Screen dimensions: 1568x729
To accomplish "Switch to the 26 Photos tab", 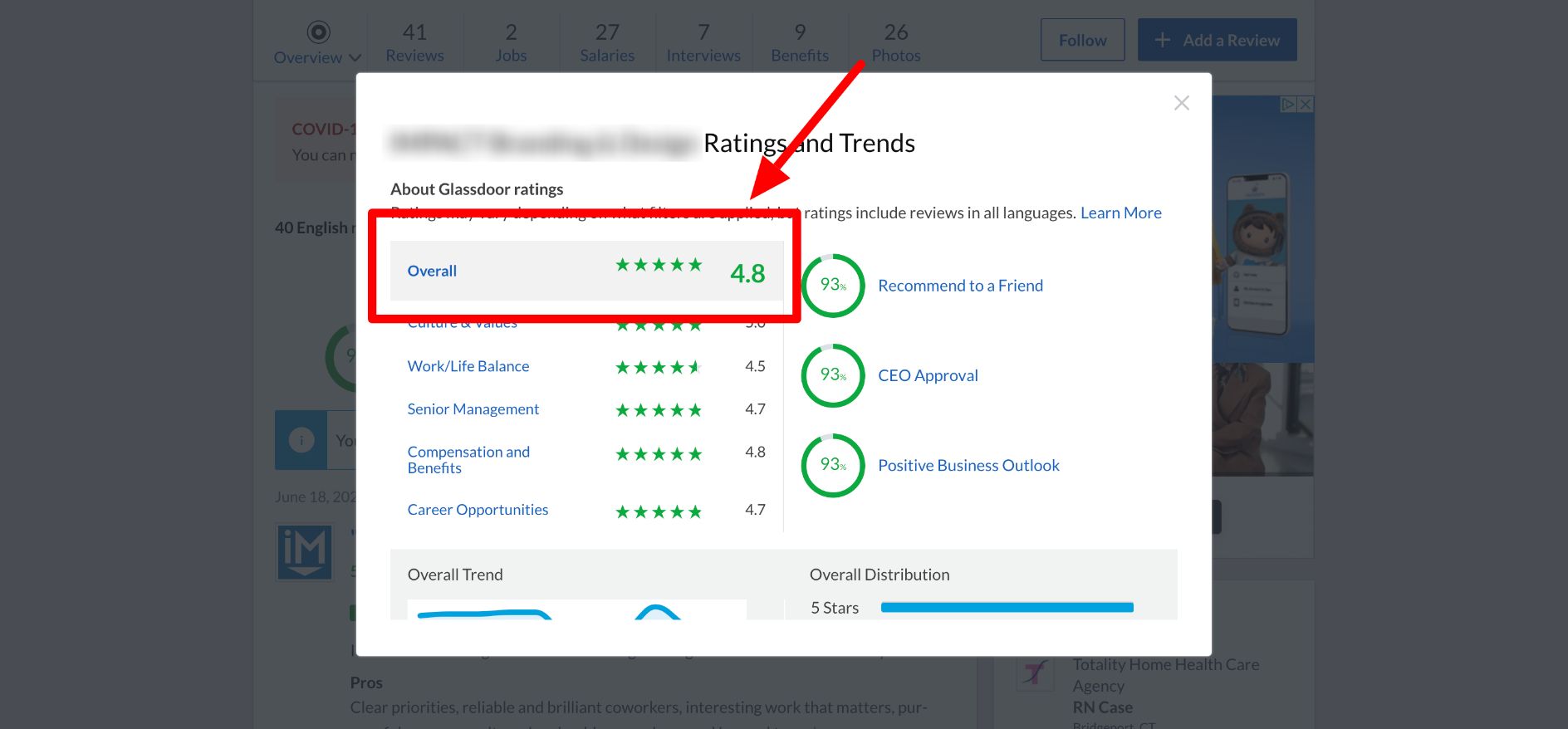I will tap(896, 42).
